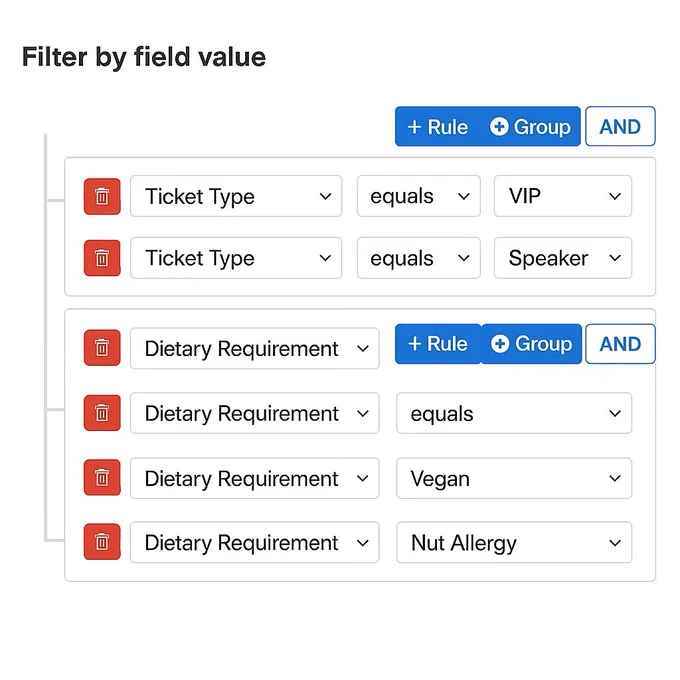Viewport: 680px width, 680px height.
Task: Open the Nut Allergy value dropdown
Action: [x=514, y=543]
